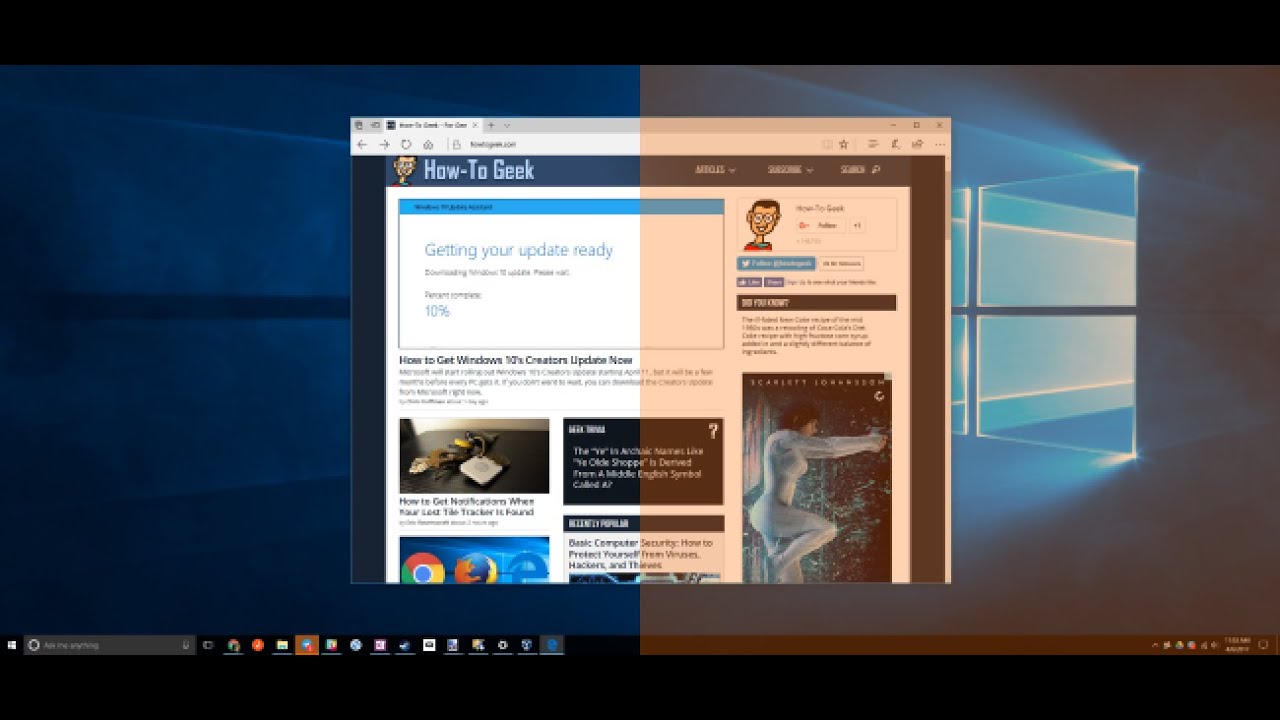
Task: Click the How-To Geek site logo
Action: [464, 170]
